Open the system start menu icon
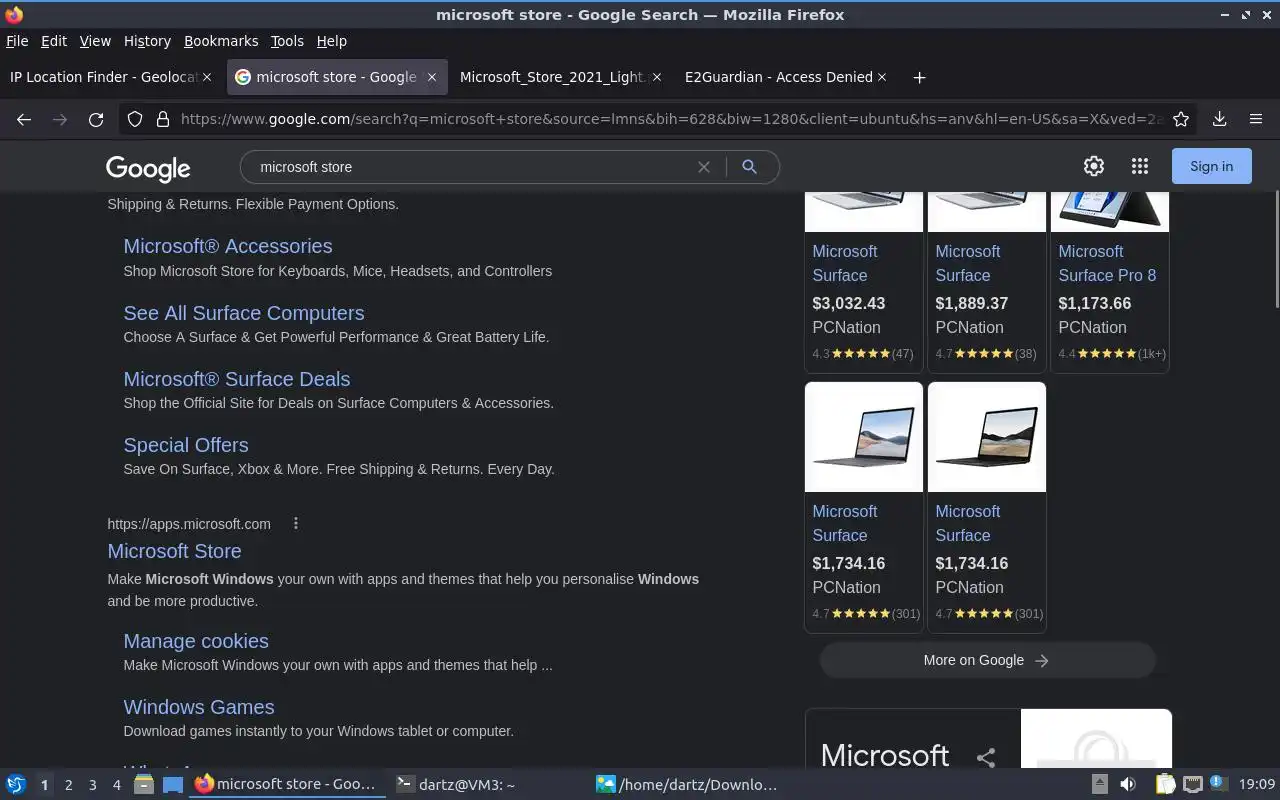 point(16,785)
